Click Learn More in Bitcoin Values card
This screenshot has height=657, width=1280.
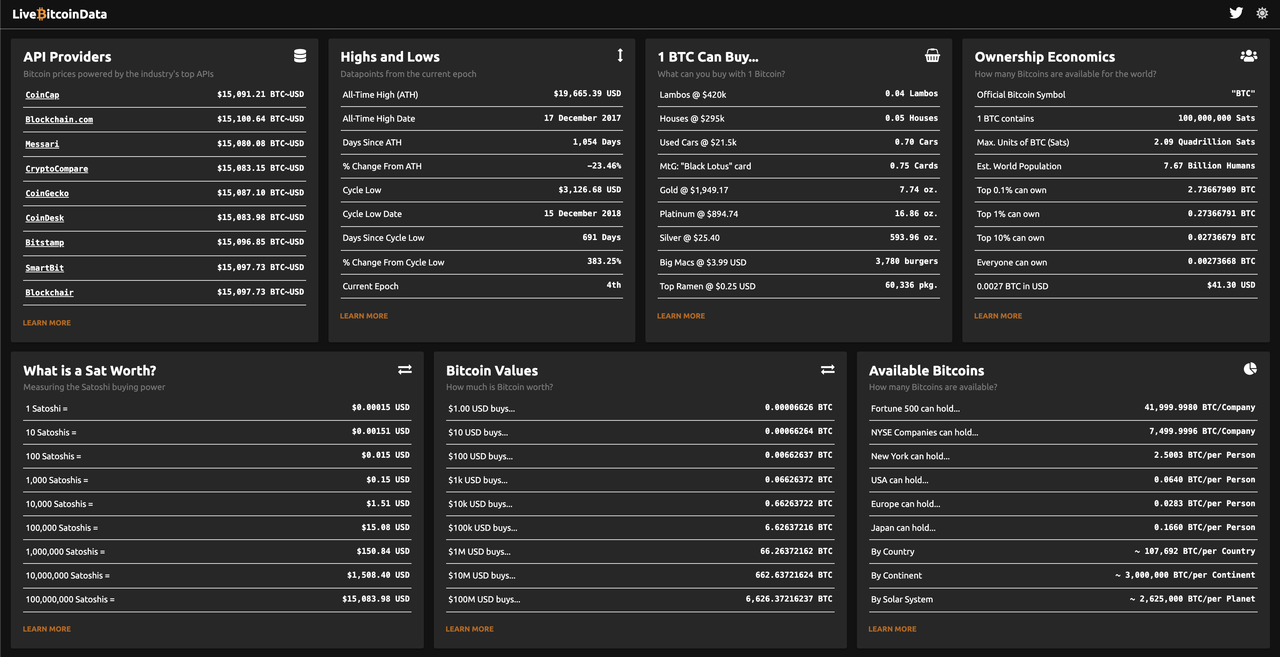[x=470, y=629]
